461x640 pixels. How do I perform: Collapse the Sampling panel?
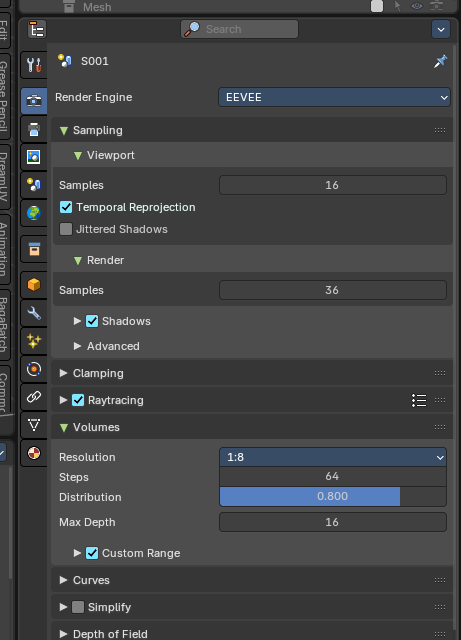click(x=64, y=131)
